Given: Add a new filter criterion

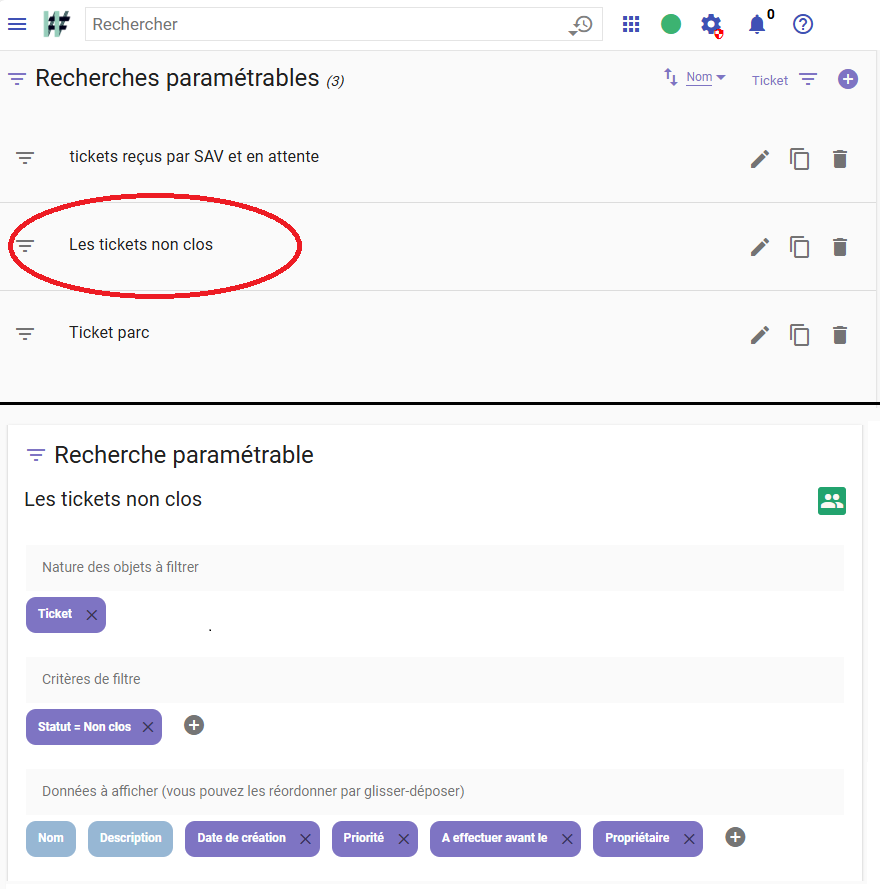Looking at the screenshot, I should click(194, 725).
